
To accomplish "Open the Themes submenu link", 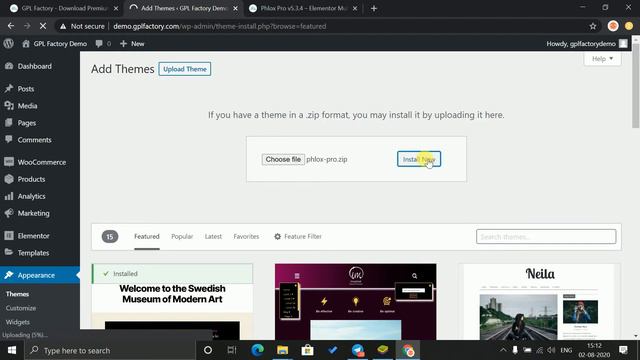I will pyautogui.click(x=17, y=294).
